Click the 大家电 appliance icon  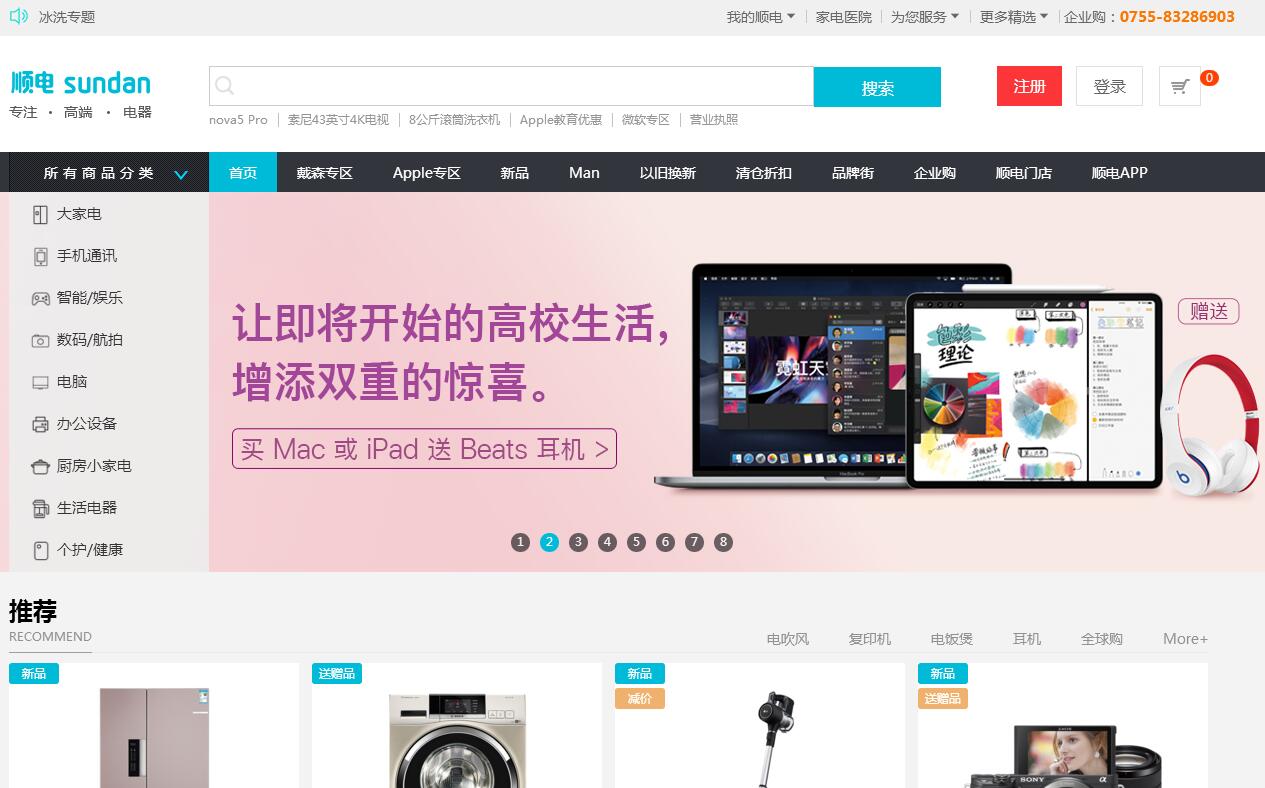coord(40,214)
